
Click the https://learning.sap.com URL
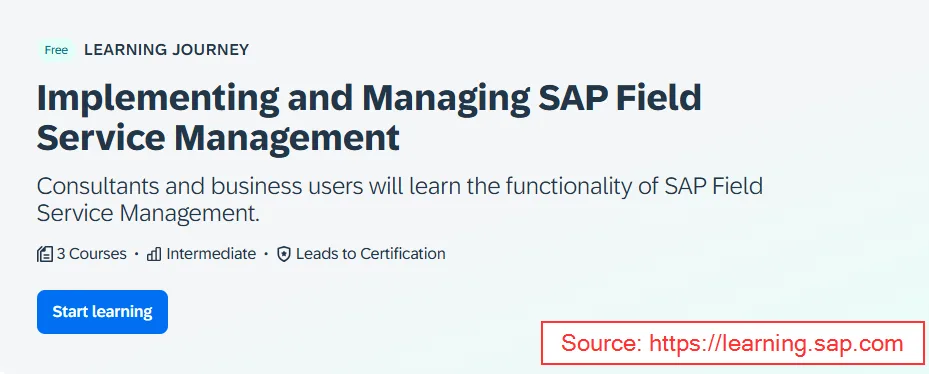[776, 343]
